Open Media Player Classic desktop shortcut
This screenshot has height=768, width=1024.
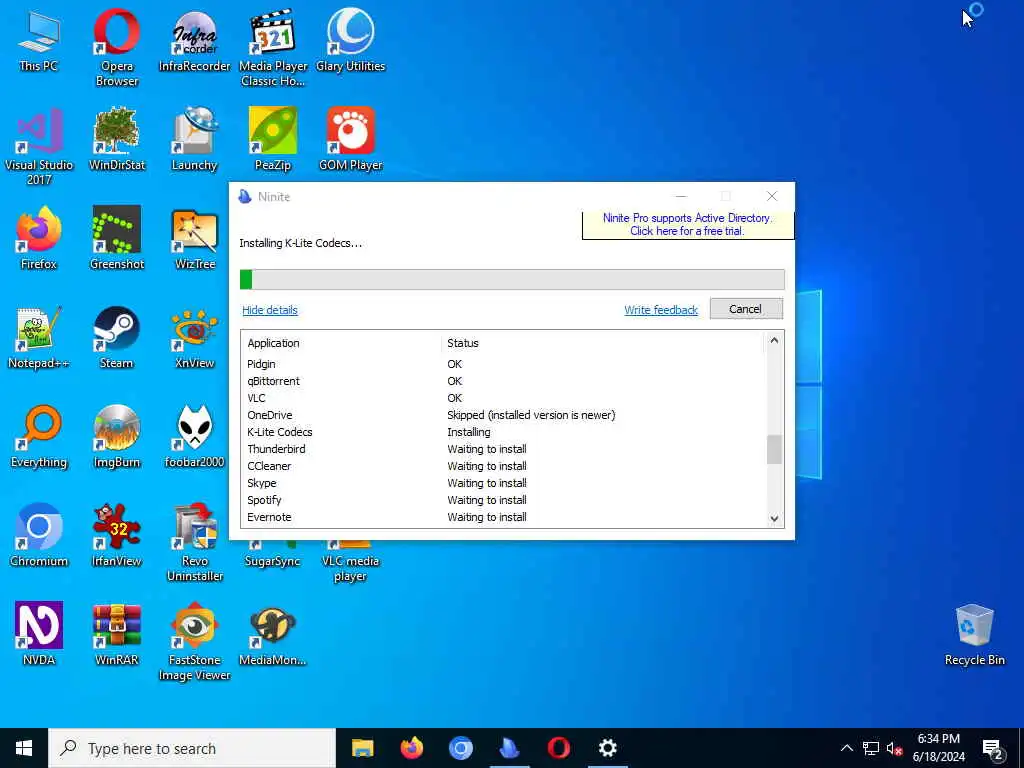[273, 47]
